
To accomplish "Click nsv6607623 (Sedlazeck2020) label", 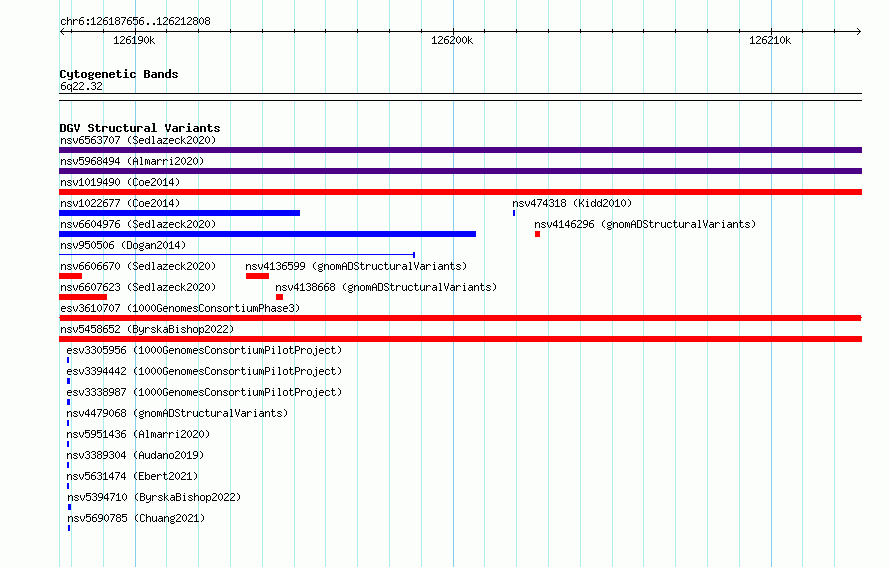I will point(138,287).
